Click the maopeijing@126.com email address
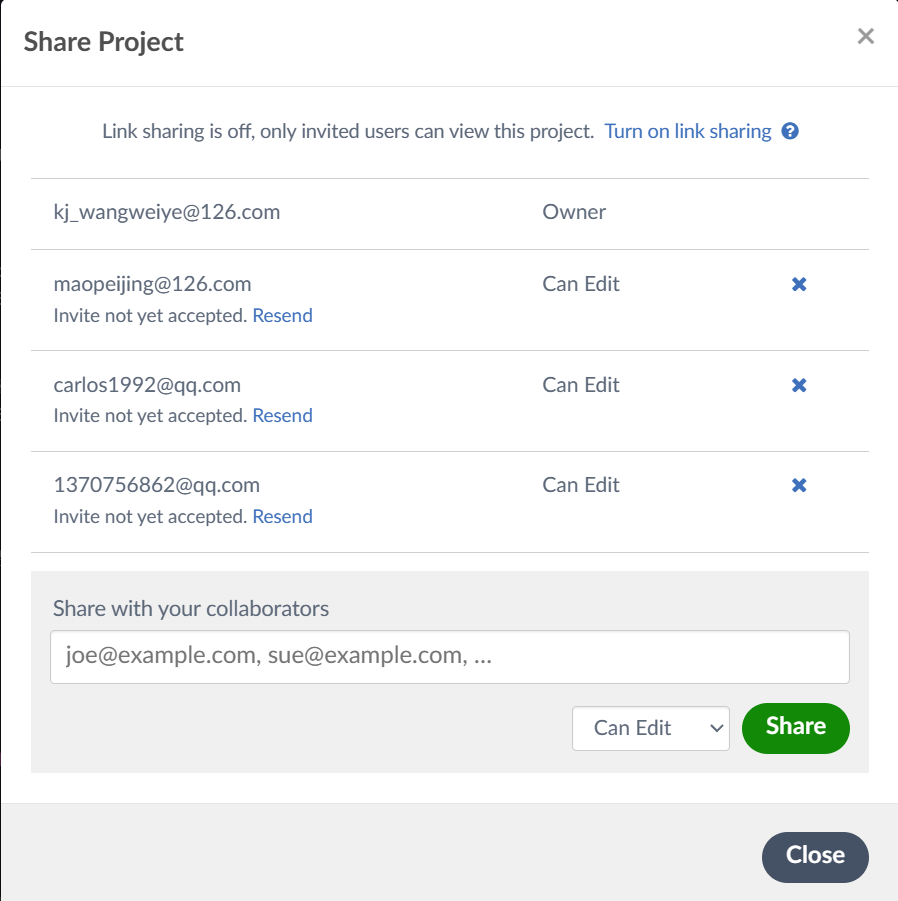Image resolution: width=898 pixels, height=901 pixels. (x=152, y=284)
